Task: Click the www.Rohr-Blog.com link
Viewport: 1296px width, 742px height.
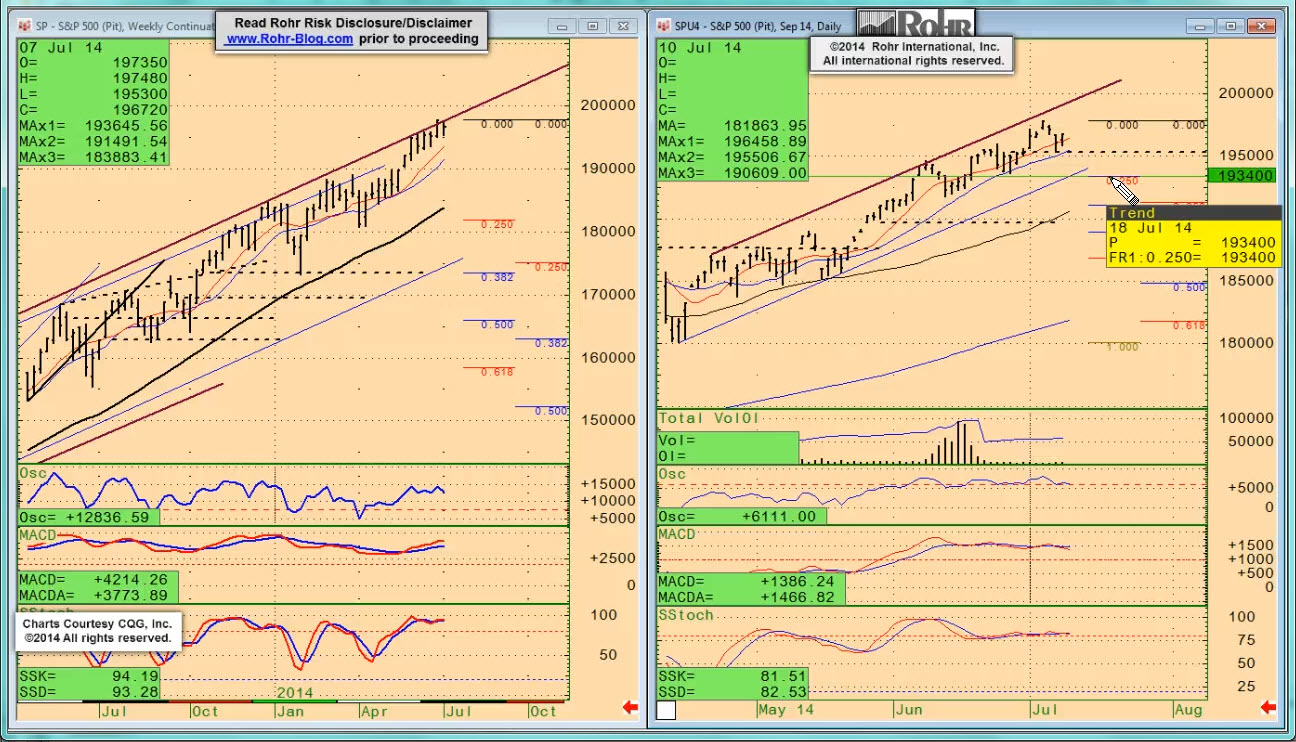Action: (x=289, y=39)
